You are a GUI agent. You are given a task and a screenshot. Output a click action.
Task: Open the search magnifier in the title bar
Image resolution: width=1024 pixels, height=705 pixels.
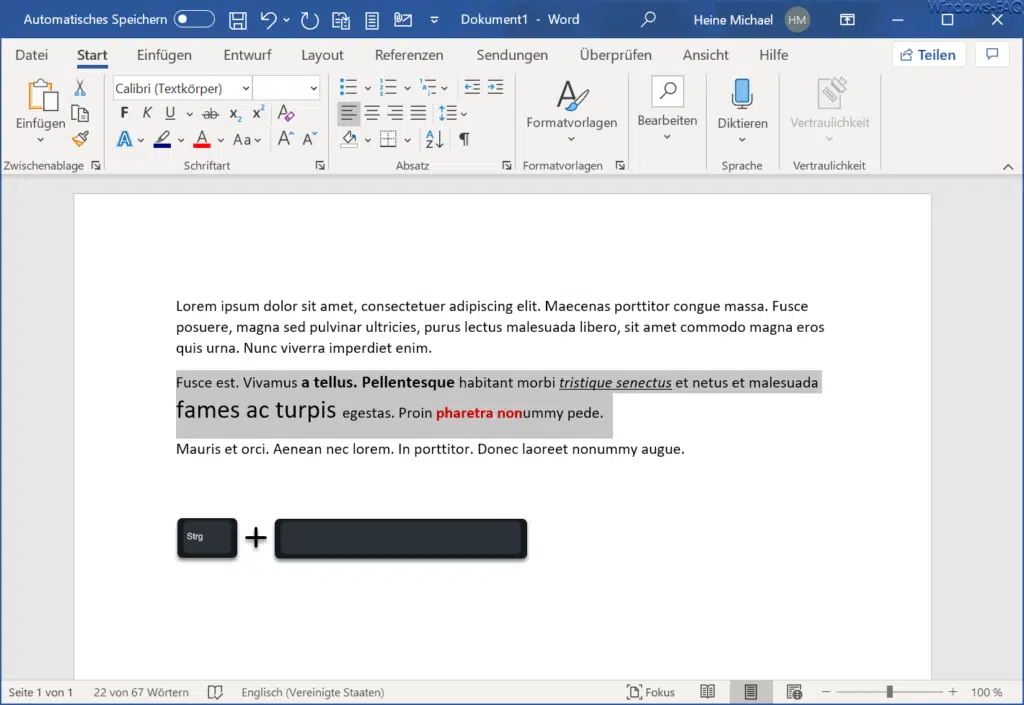click(x=648, y=20)
